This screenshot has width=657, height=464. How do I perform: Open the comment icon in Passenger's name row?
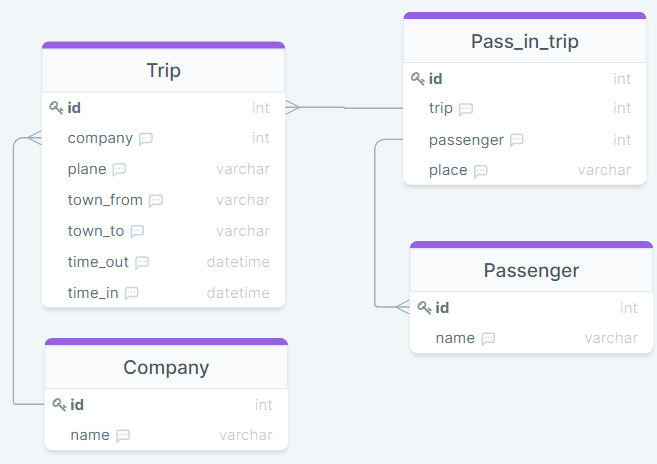pyautogui.click(x=488, y=339)
